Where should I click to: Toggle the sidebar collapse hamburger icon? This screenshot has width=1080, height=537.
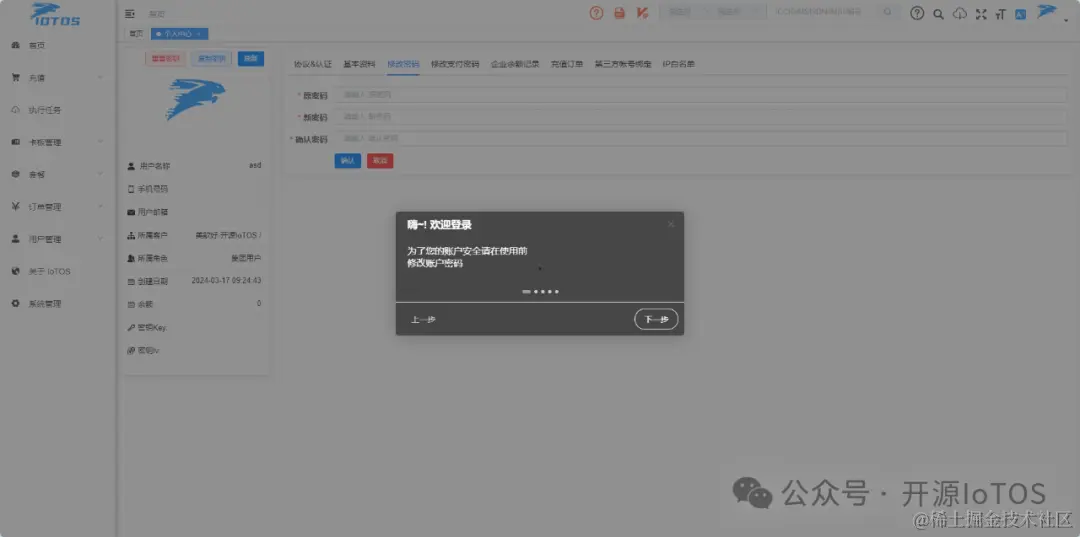129,13
